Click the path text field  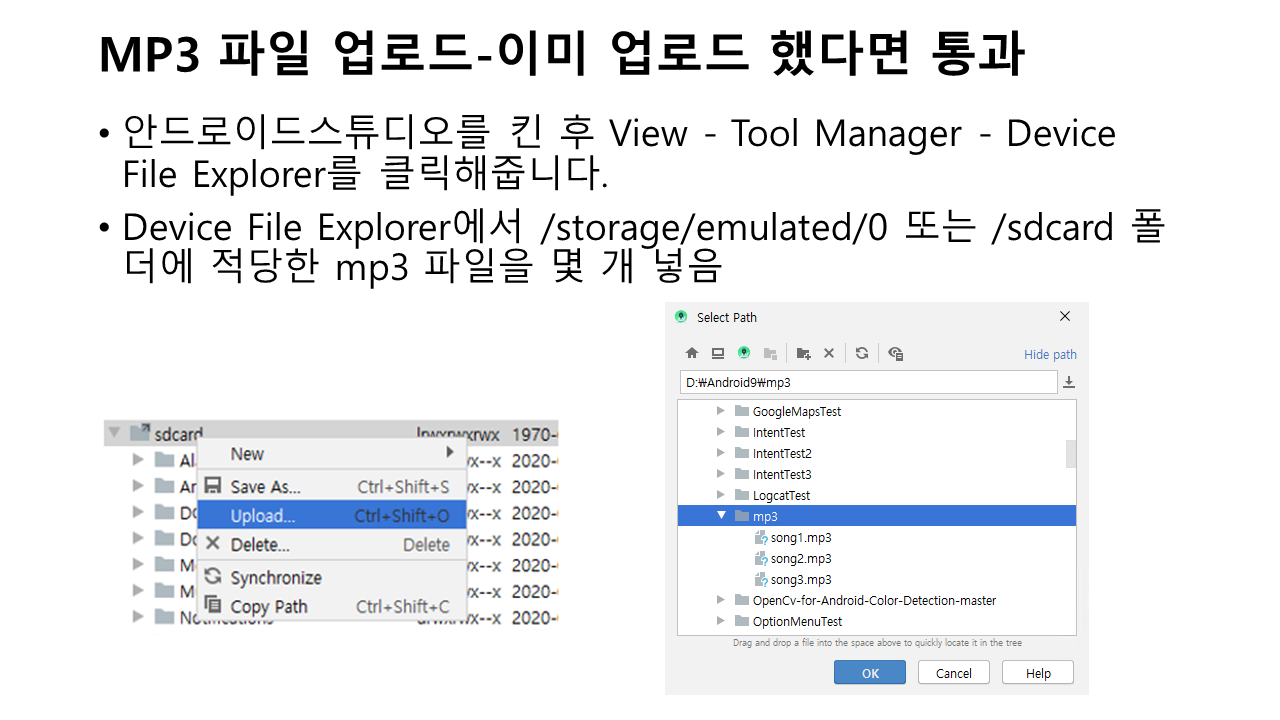tap(867, 382)
